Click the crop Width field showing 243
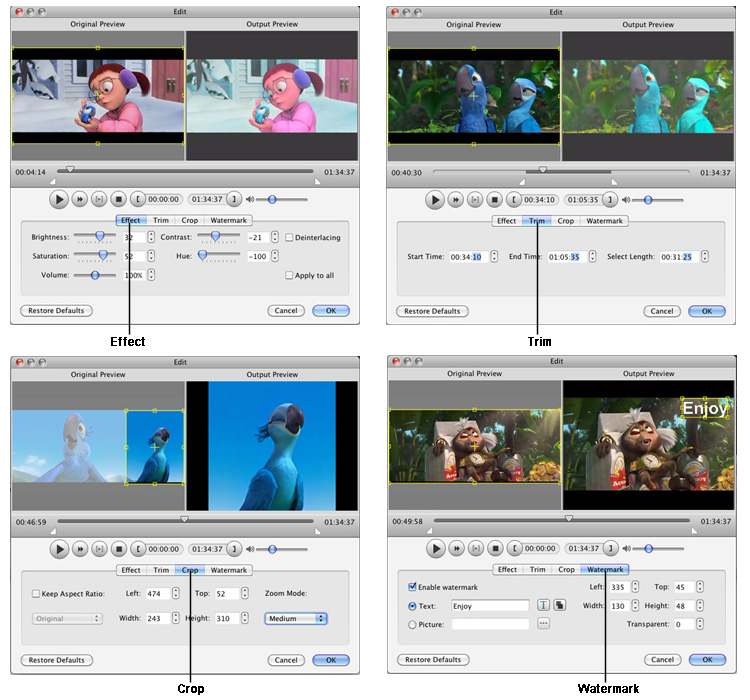The width and height of the screenshot is (750, 700). (158, 618)
